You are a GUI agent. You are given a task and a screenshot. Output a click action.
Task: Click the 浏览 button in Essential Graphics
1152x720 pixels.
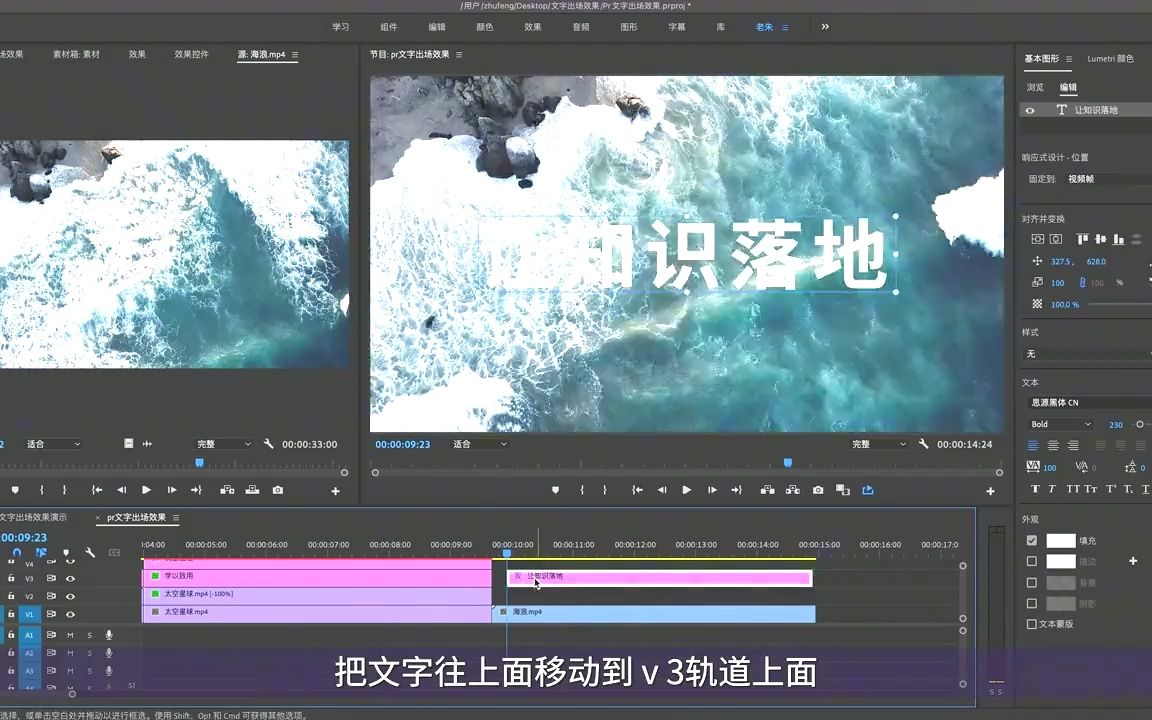[x=1035, y=87]
